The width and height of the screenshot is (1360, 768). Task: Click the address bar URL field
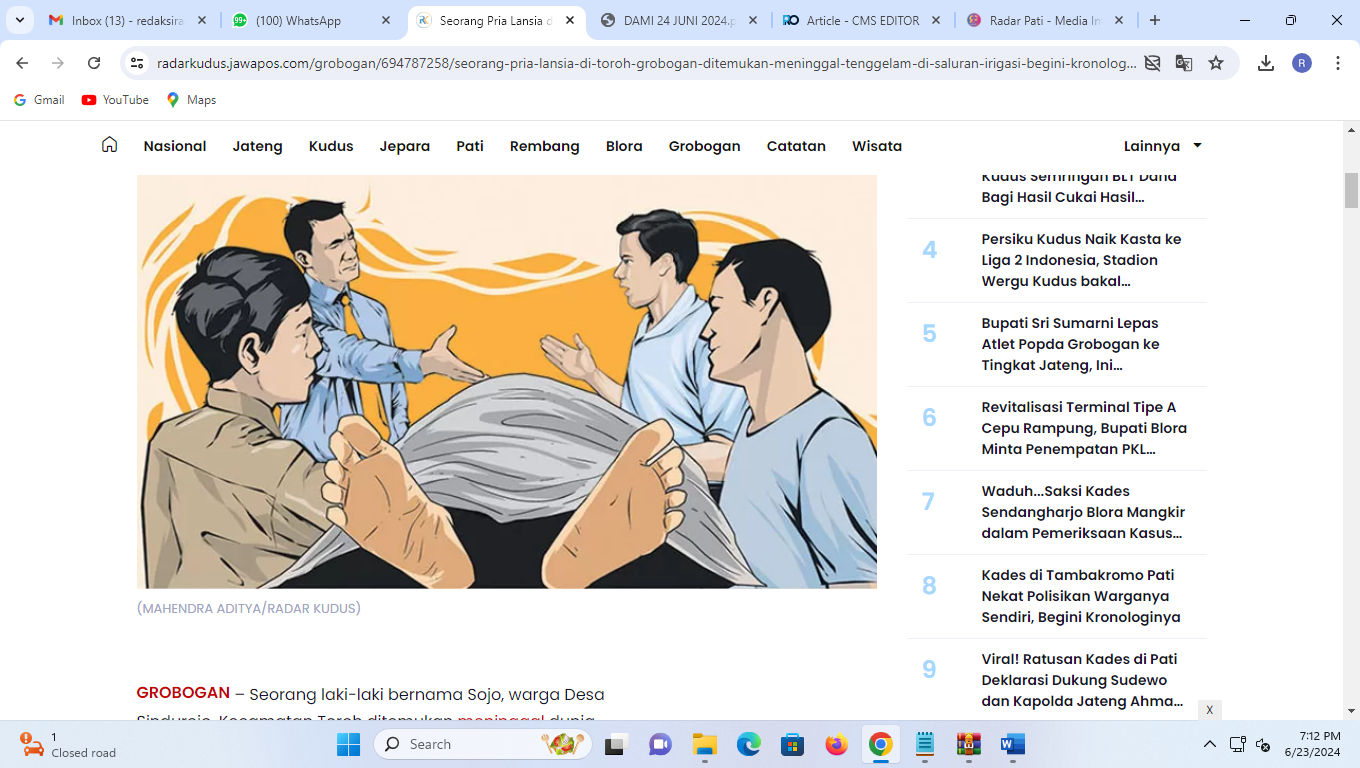(646, 63)
